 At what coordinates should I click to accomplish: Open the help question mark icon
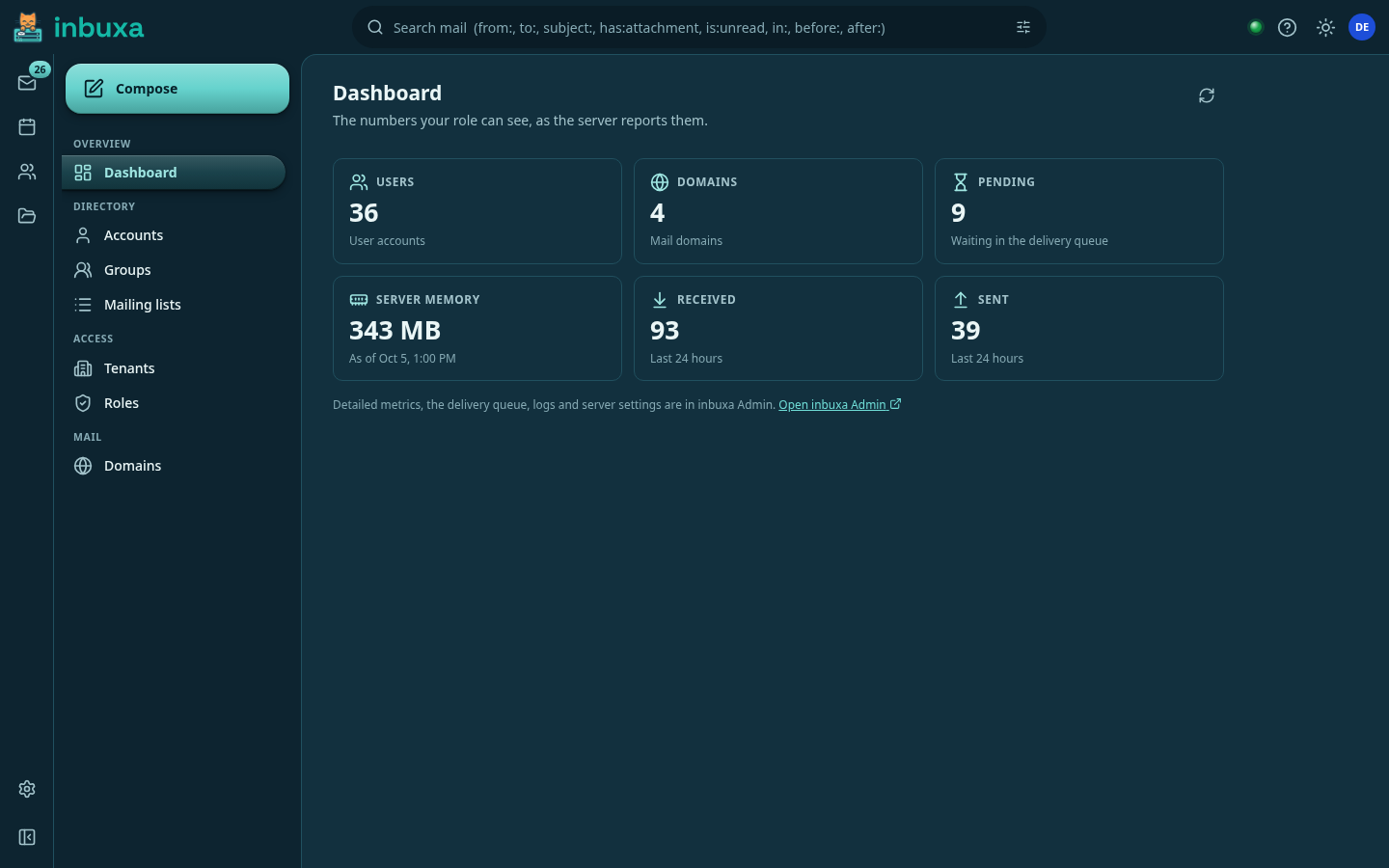coord(1287,27)
